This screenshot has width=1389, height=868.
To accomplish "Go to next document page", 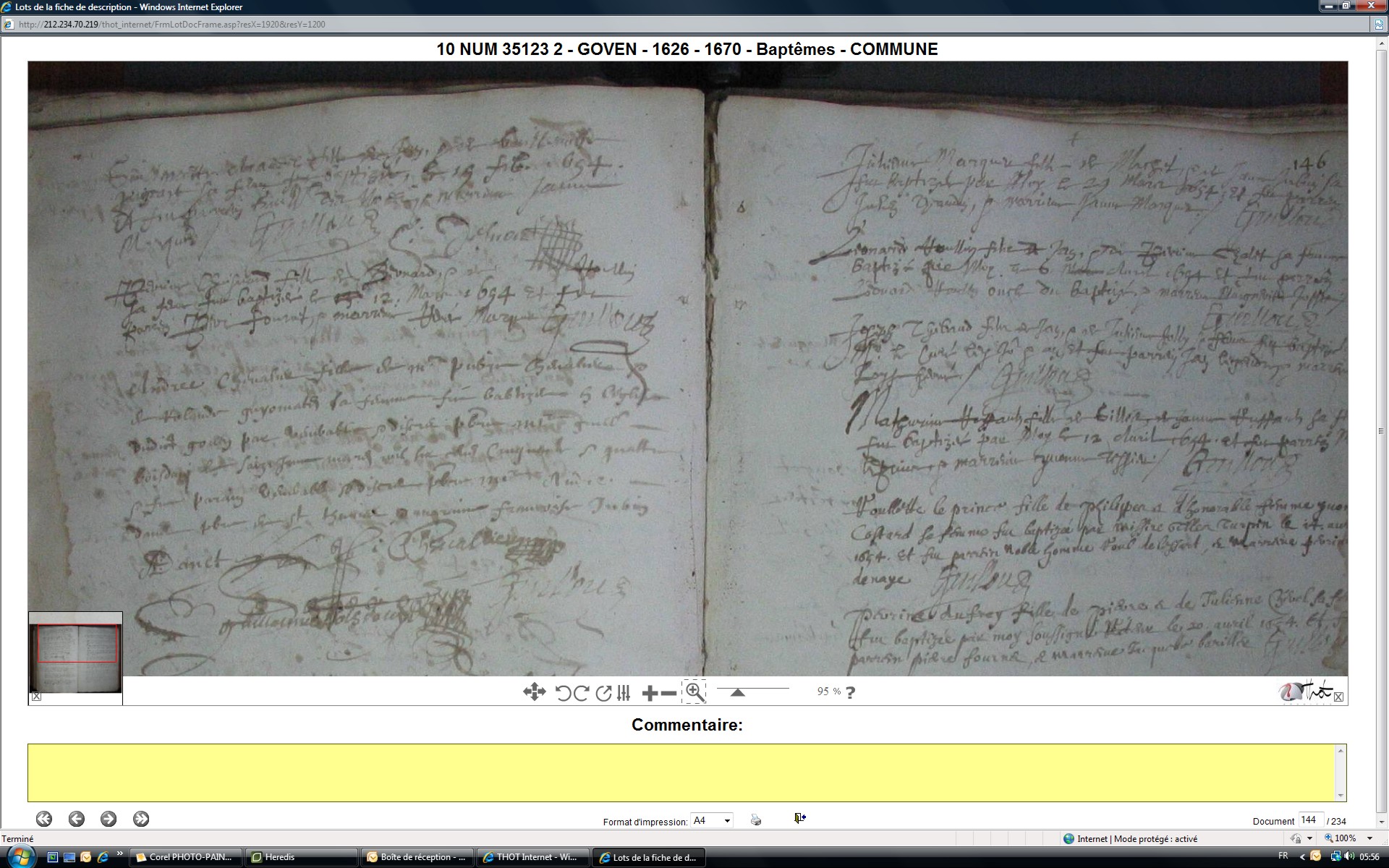I will pyautogui.click(x=109, y=819).
